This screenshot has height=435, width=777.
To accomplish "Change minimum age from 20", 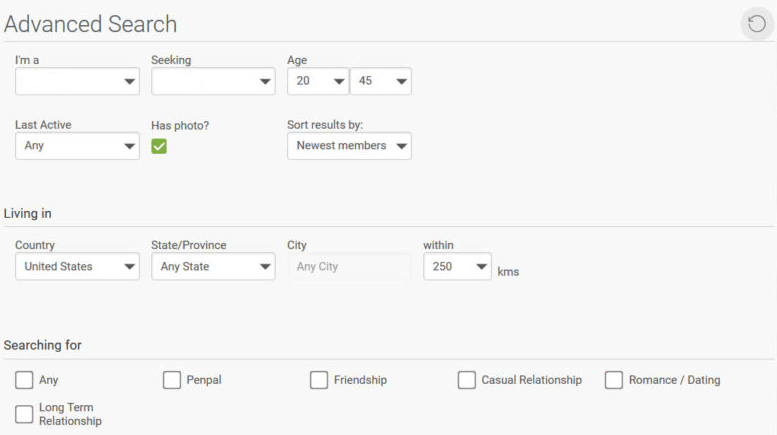I will coord(318,81).
